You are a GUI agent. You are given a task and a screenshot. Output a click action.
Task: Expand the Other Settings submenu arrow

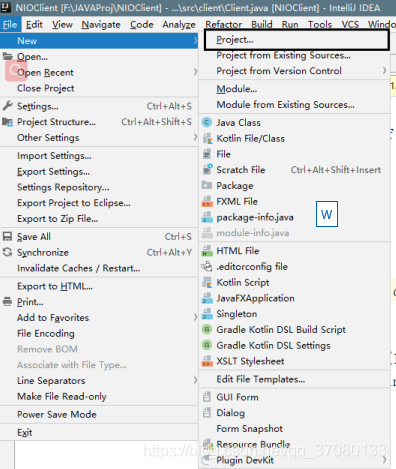[195, 137]
